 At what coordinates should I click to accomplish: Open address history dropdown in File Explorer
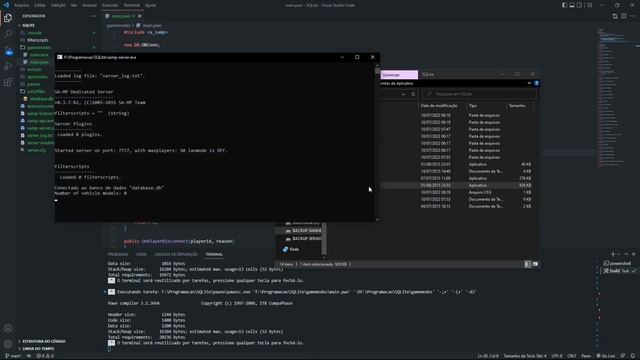(x=403, y=94)
